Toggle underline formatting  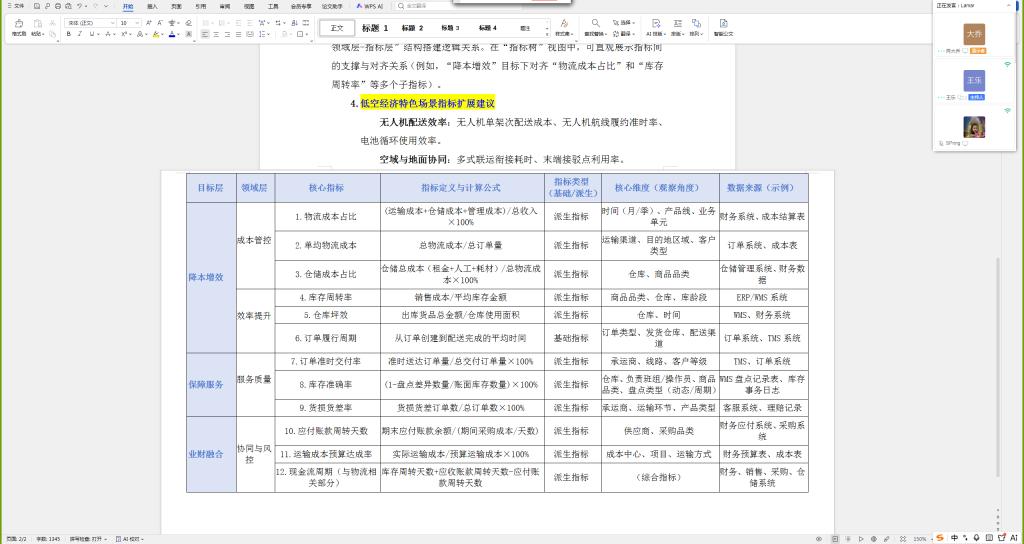[x=92, y=34]
